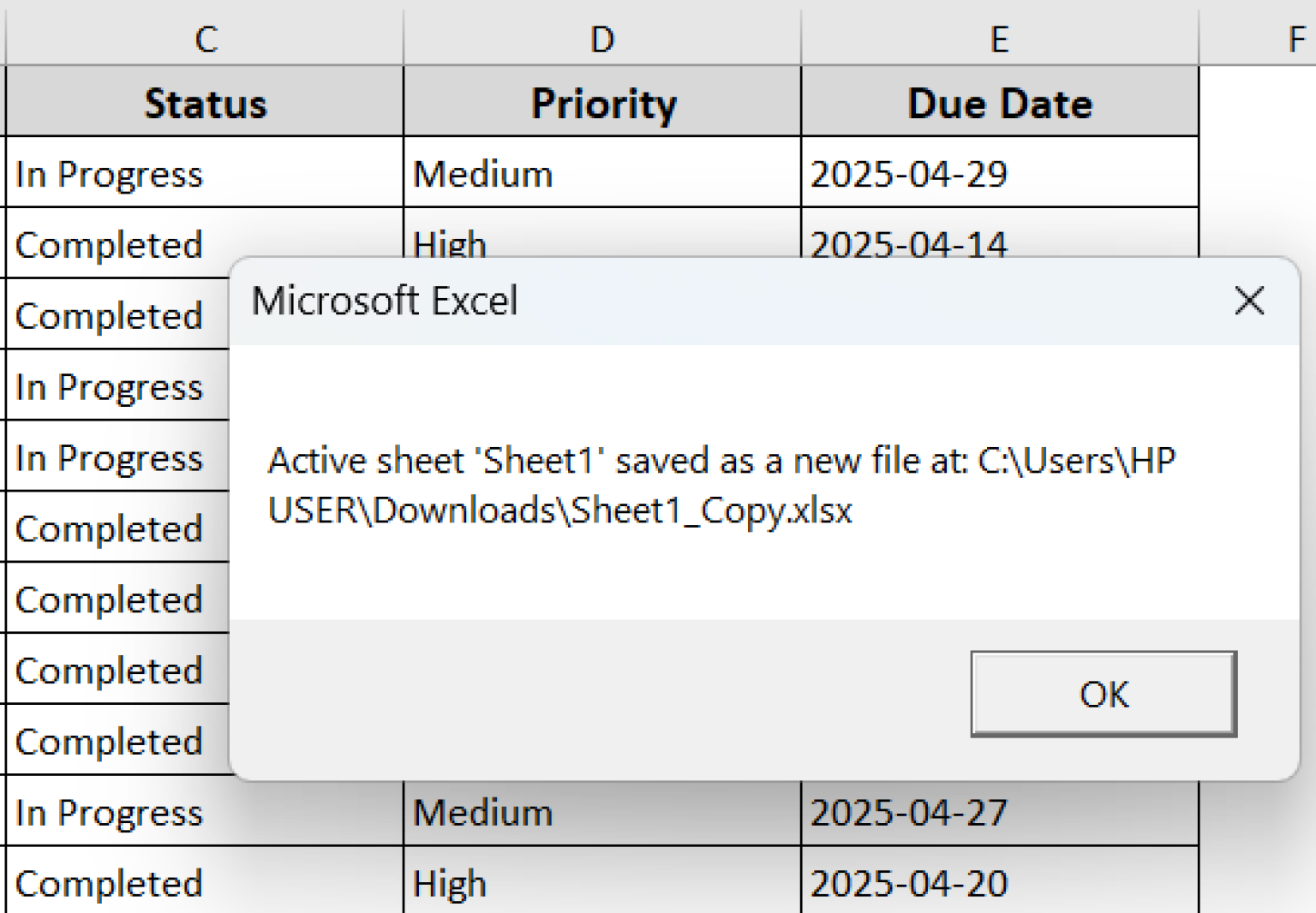
Task: Click the first In Progress status cell
Action: pyautogui.click(x=109, y=174)
